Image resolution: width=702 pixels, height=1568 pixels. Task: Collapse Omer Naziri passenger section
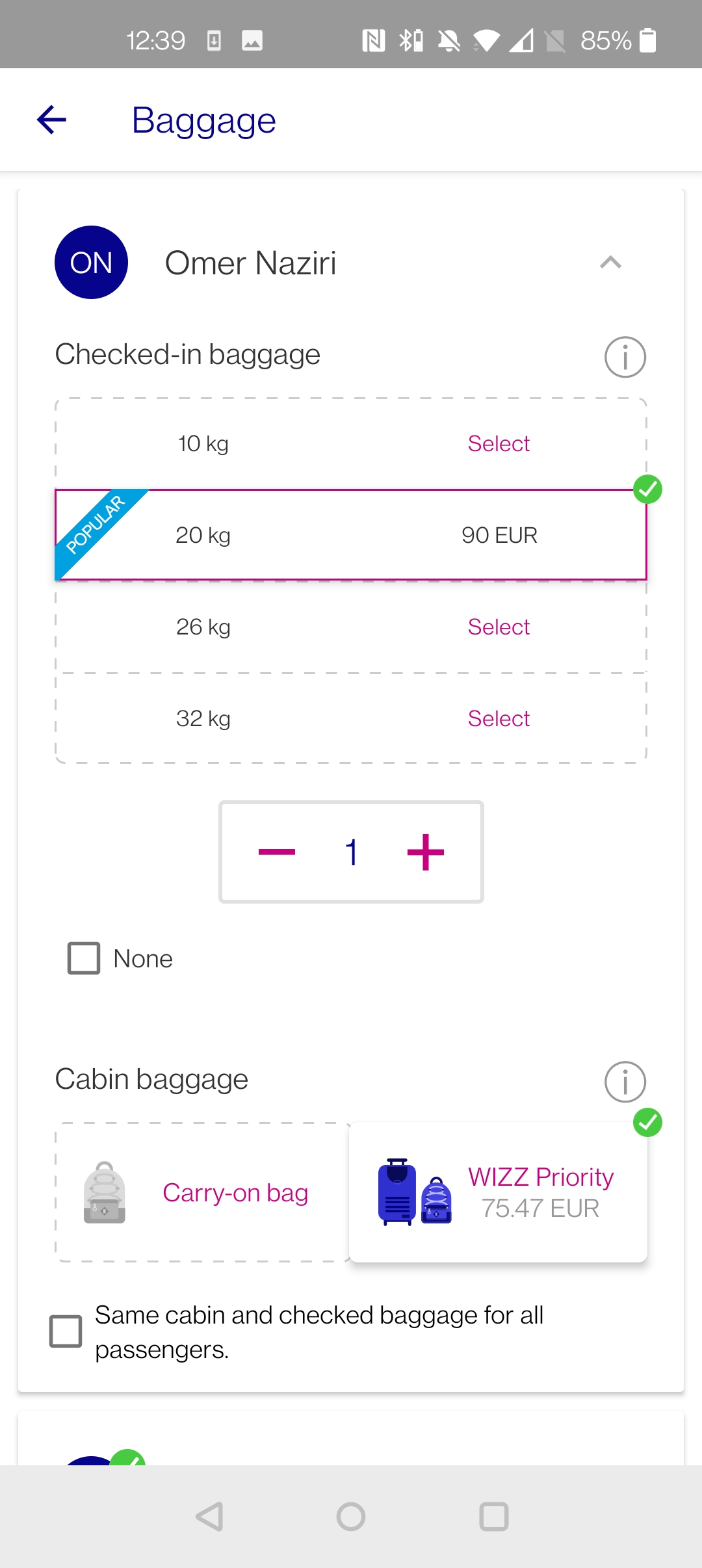[x=610, y=263]
